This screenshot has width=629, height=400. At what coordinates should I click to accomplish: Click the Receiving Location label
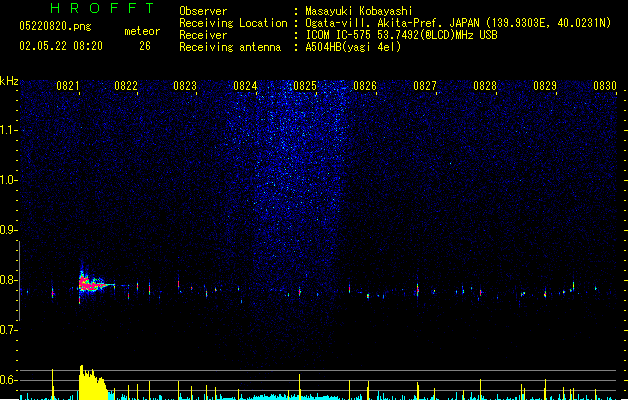[233, 23]
